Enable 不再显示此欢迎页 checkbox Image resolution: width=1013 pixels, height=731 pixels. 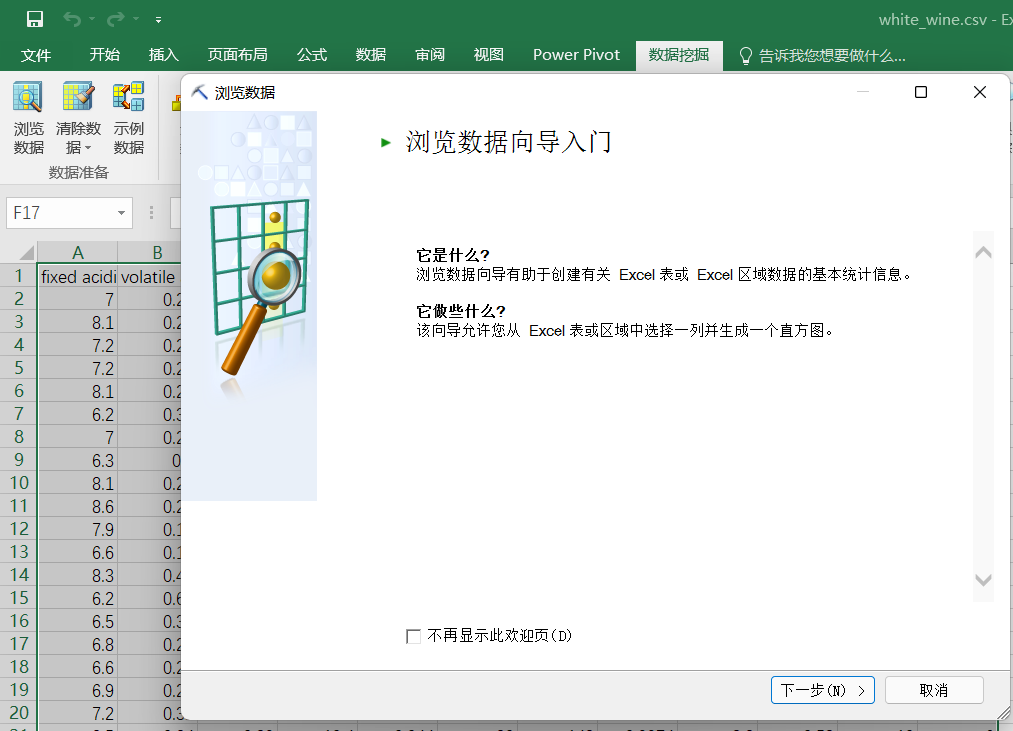pyautogui.click(x=414, y=636)
